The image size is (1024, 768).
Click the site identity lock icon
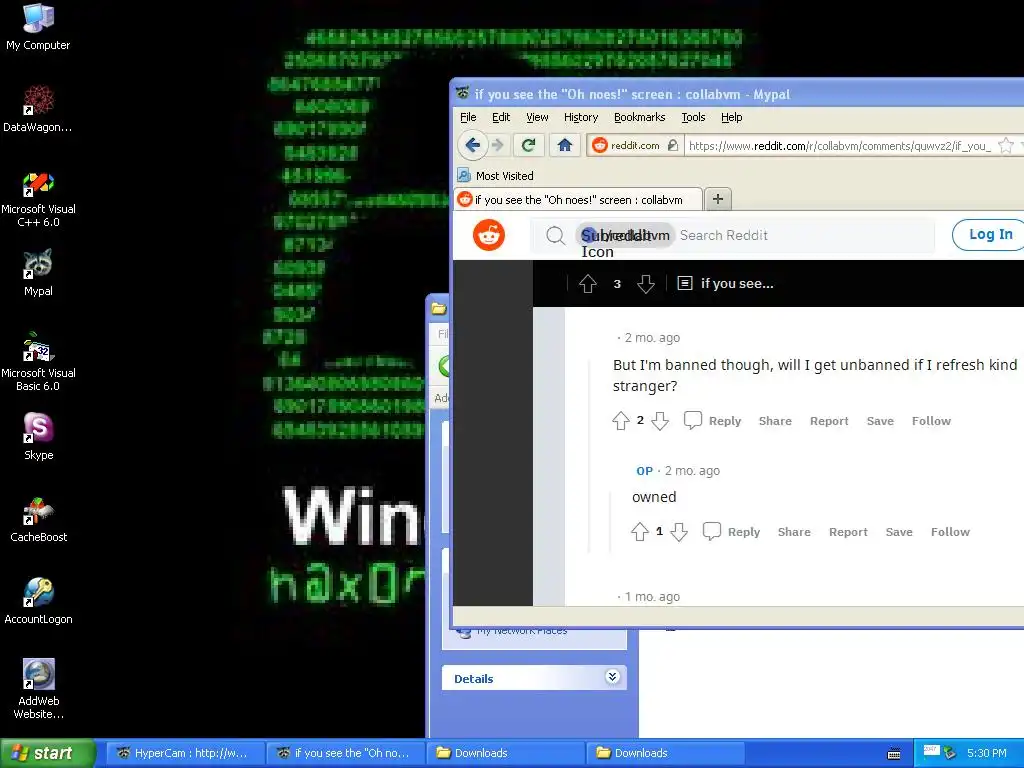[673, 145]
